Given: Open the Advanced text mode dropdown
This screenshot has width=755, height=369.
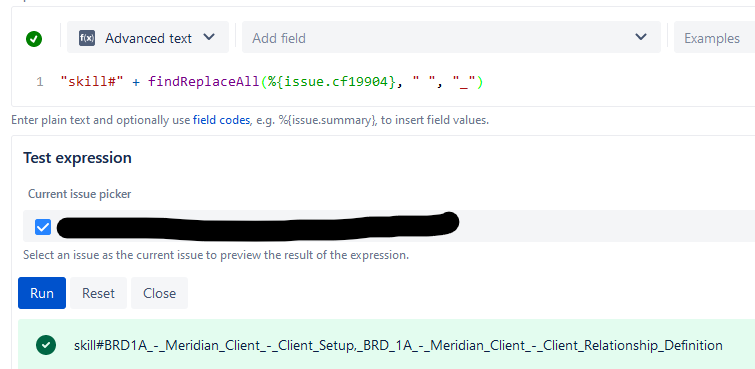Looking at the screenshot, I should click(x=148, y=38).
